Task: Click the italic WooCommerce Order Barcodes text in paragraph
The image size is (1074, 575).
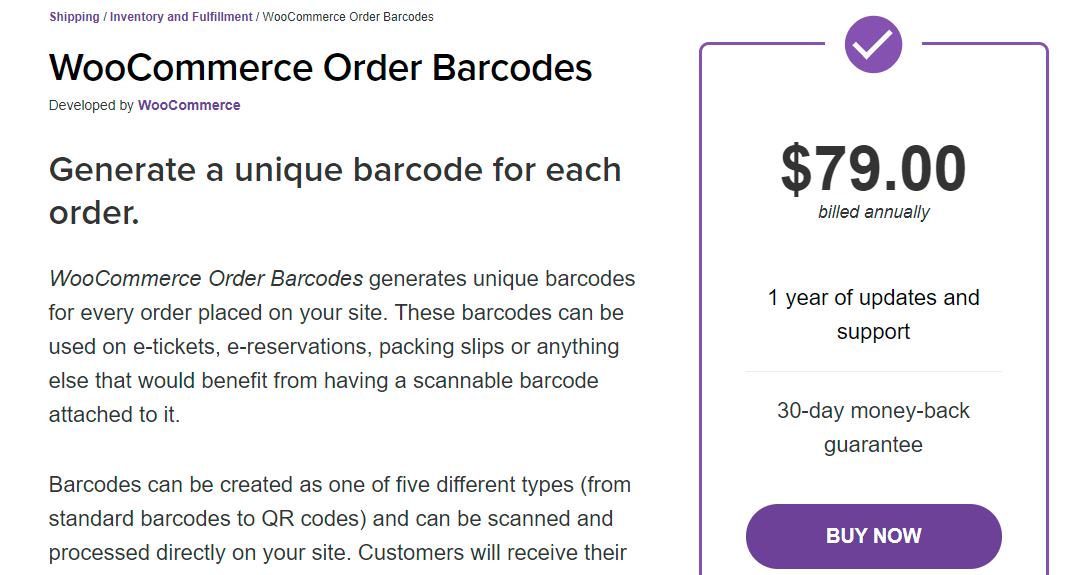Action: (x=205, y=278)
